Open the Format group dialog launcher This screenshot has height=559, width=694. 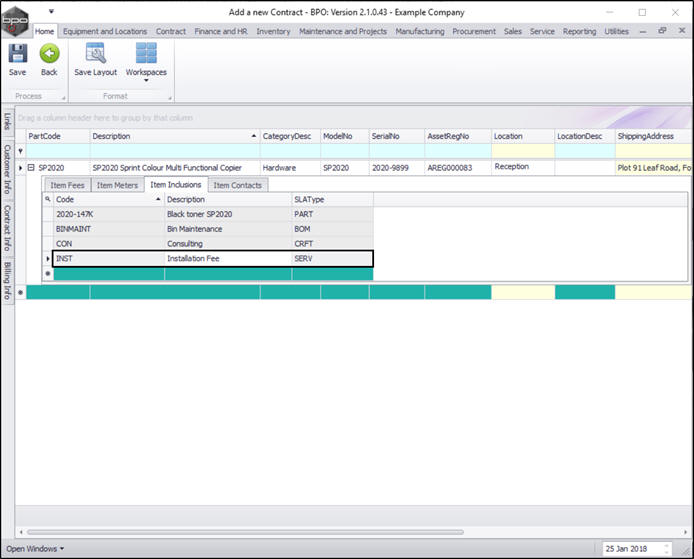(170, 98)
